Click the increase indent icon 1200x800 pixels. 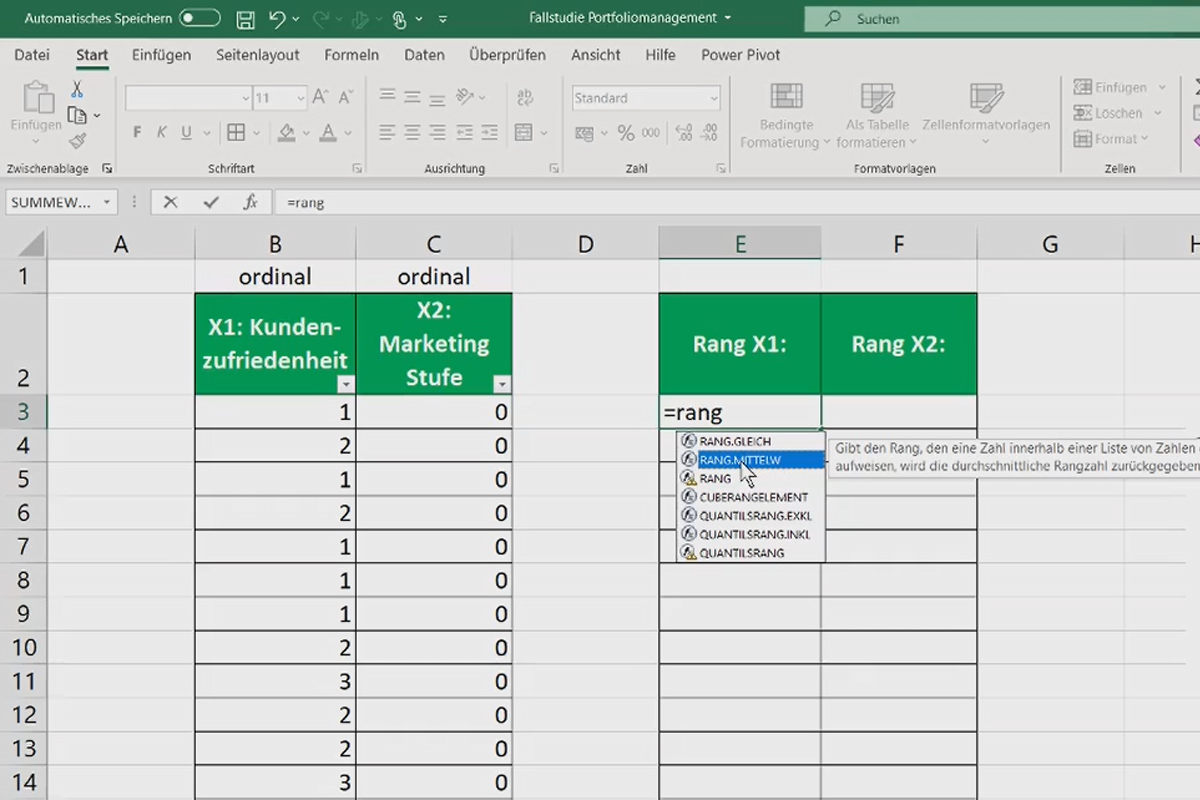coord(490,132)
